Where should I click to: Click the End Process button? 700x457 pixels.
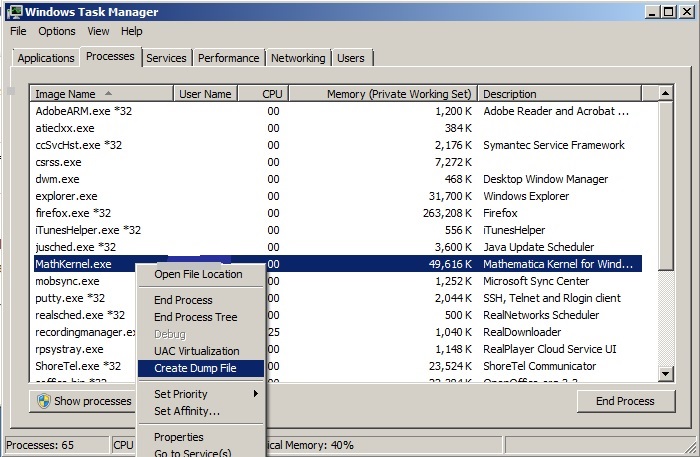[x=626, y=401]
